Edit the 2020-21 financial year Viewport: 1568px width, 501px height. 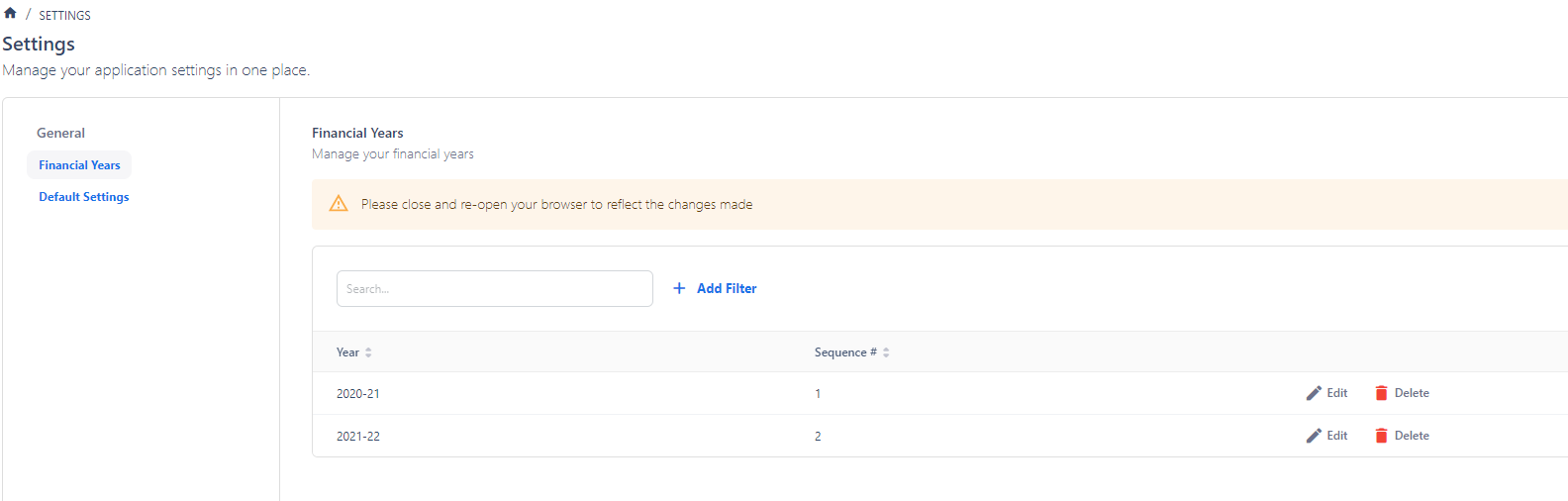(1336, 393)
